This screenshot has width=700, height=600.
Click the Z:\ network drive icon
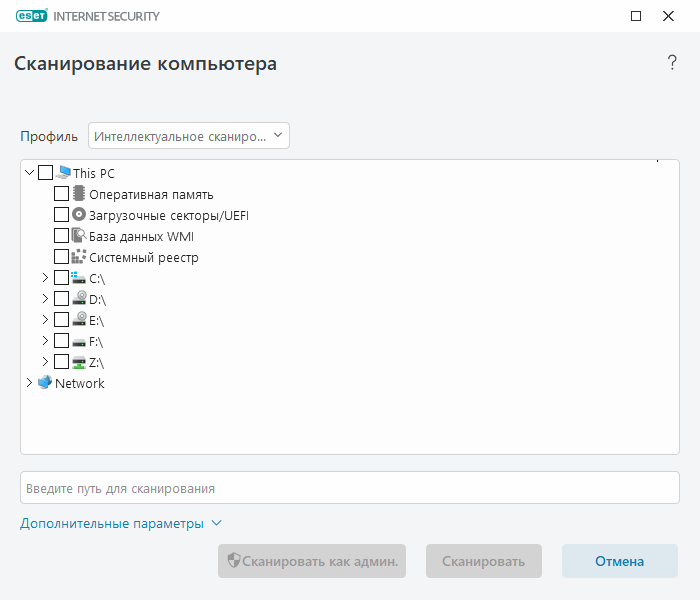[x=79, y=362]
